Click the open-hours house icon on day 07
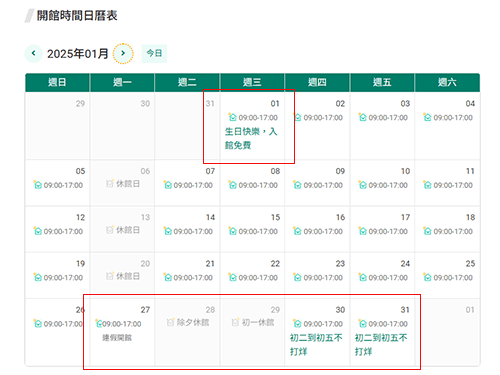Viewport: 500px width, 375px height. coord(168,185)
